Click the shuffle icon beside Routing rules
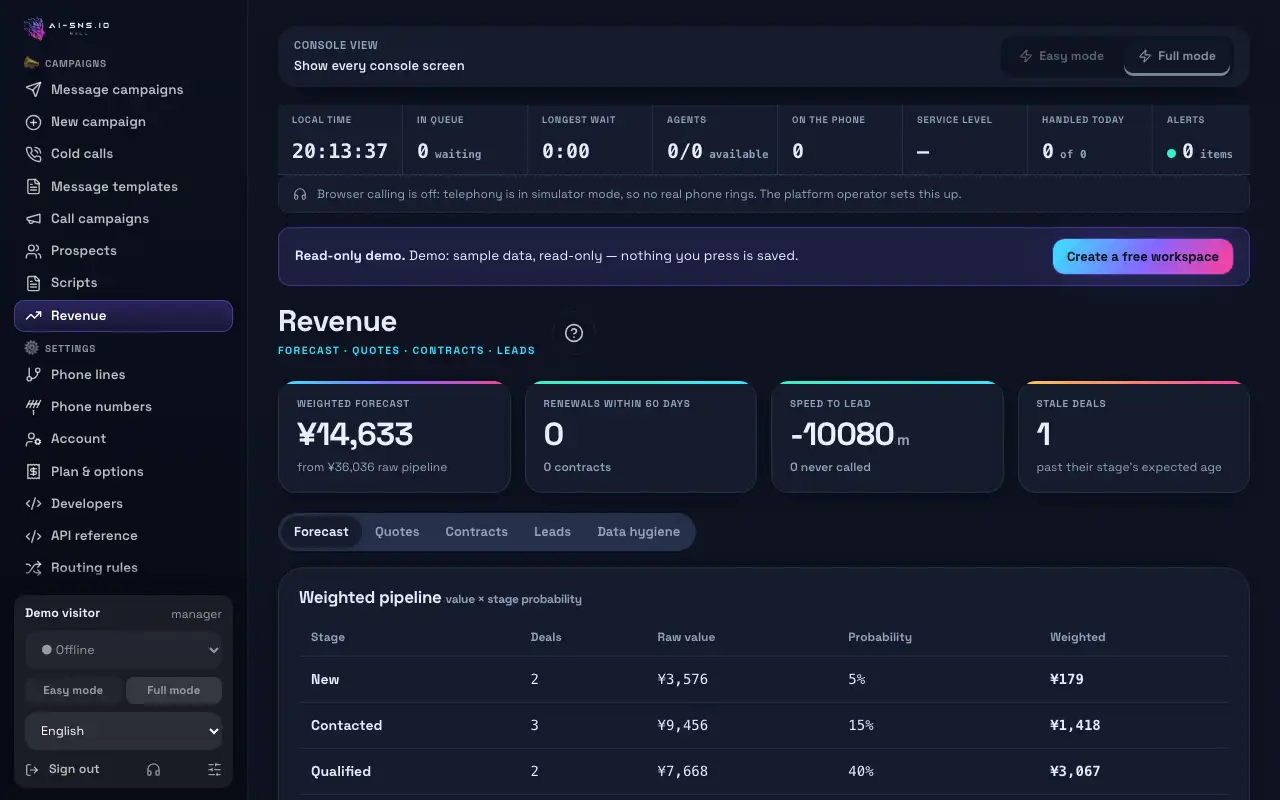Viewport: 1280px width, 800px height. tap(34, 568)
